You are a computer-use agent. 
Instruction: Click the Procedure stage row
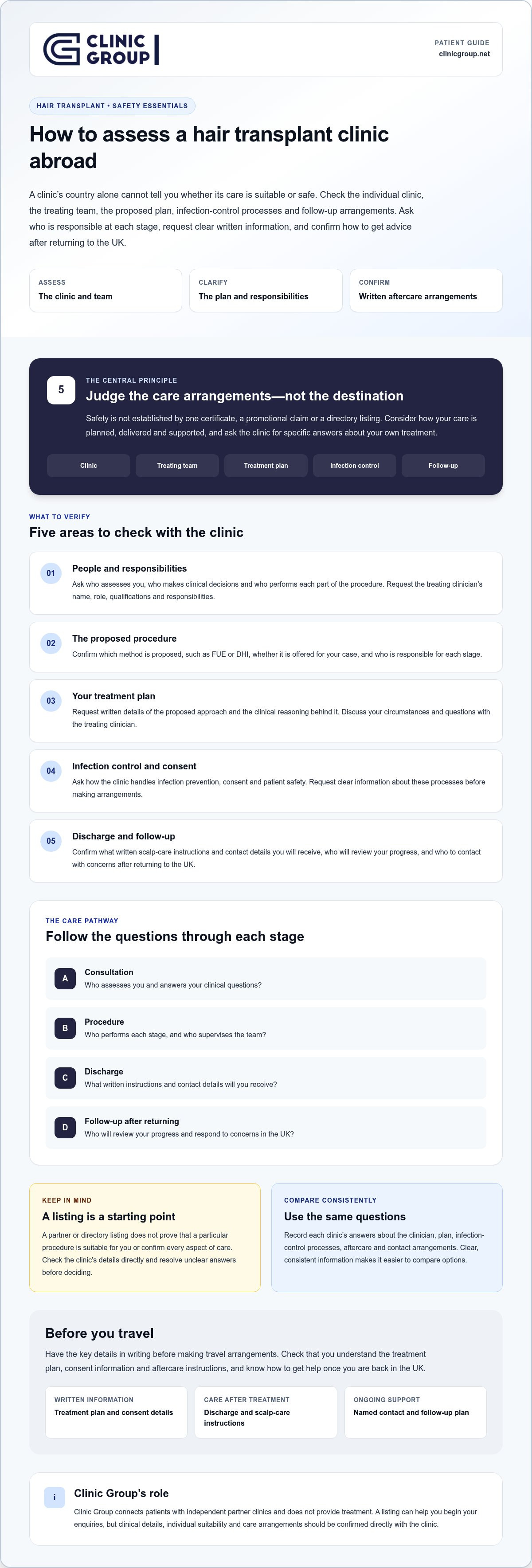coord(266,1028)
